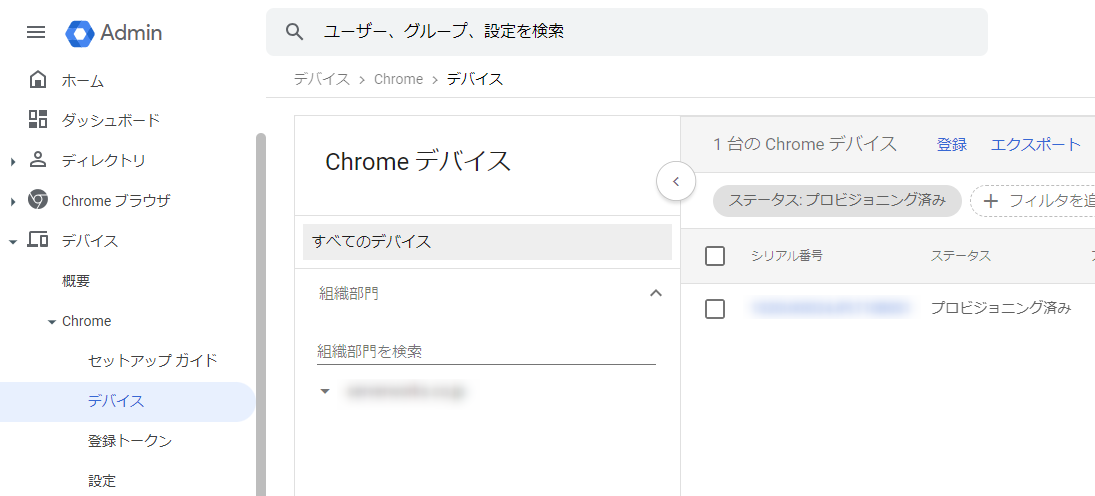Click the Chrome breadcrumb link
This screenshot has width=1095, height=496.
point(398,79)
